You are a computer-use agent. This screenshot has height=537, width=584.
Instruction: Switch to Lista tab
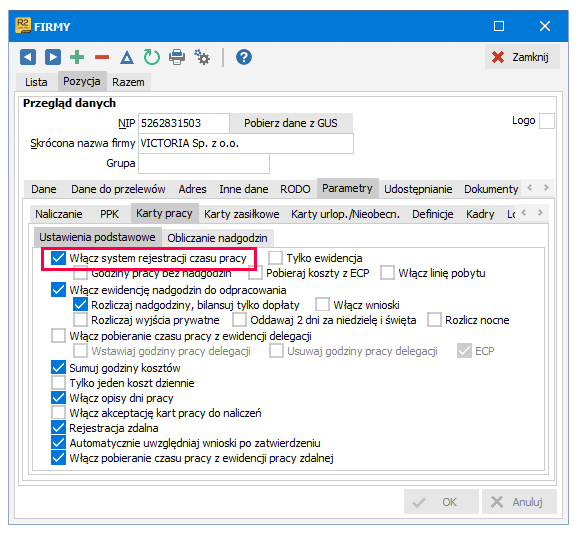coord(36,82)
